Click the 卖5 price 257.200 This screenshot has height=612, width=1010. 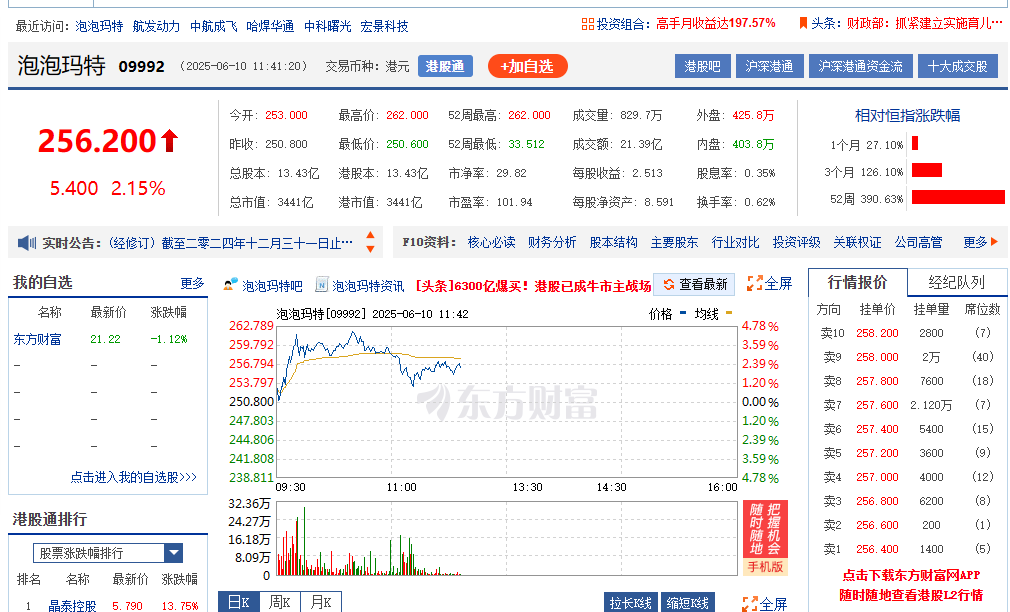pos(877,453)
